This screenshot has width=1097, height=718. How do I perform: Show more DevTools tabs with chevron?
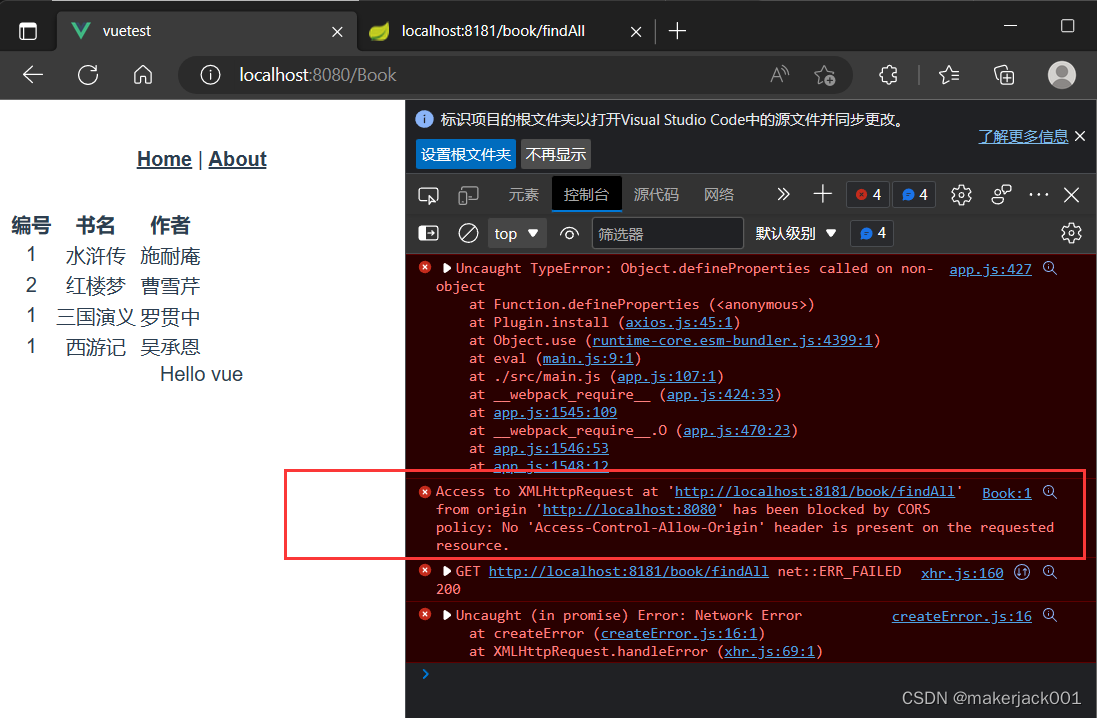(x=783, y=195)
